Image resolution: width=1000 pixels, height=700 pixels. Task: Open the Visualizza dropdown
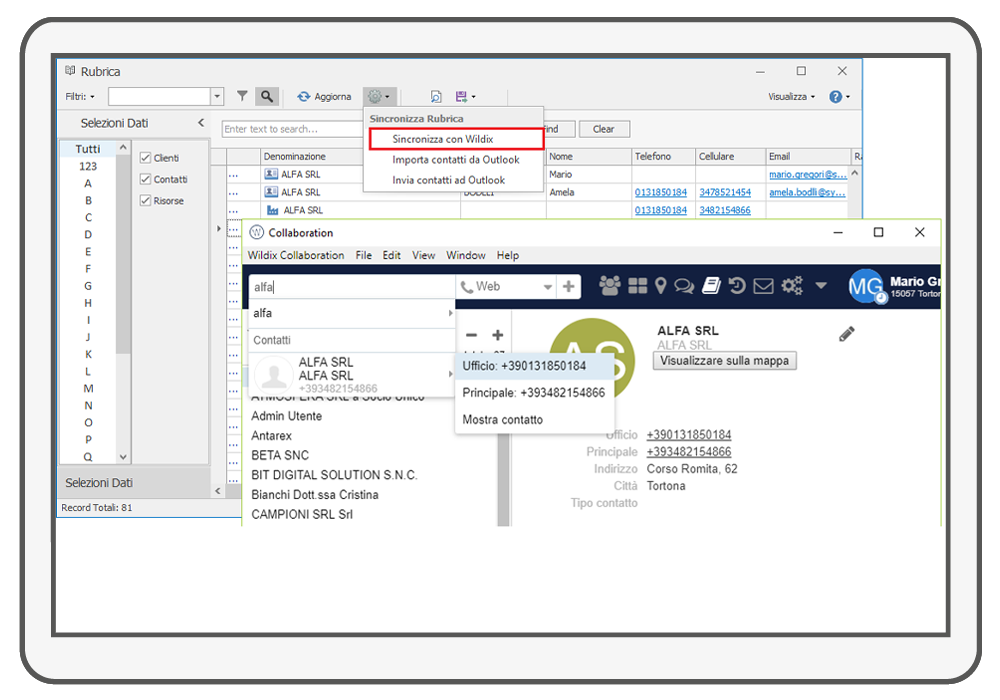tap(791, 97)
